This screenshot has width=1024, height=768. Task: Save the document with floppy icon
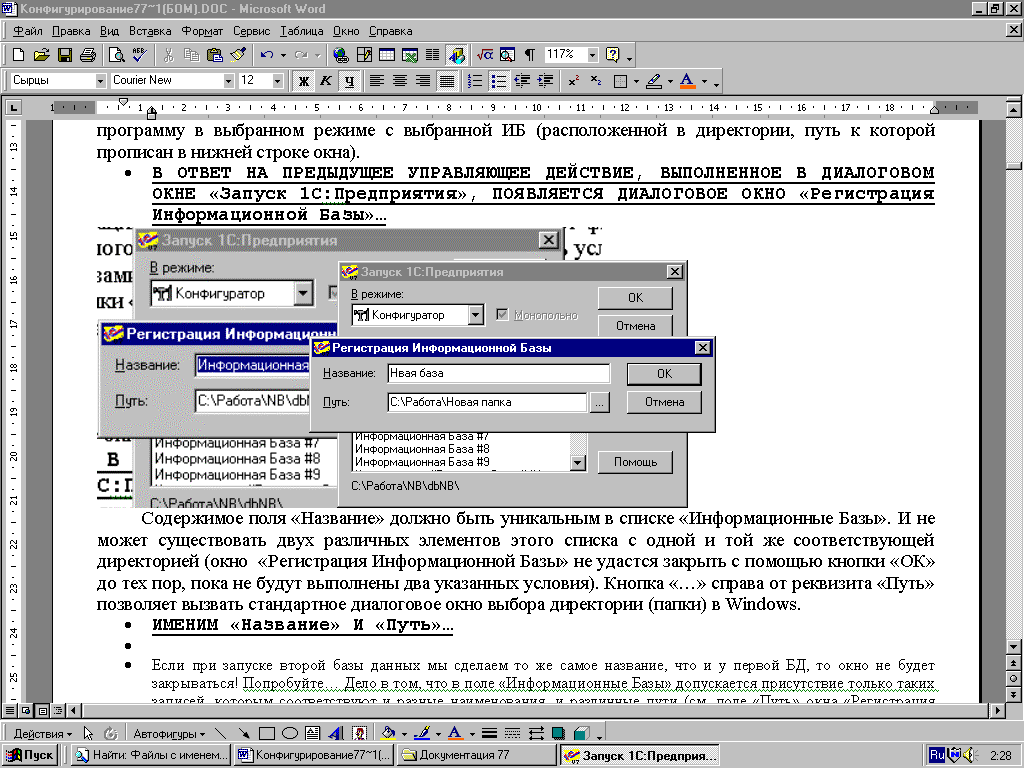click(x=65, y=55)
